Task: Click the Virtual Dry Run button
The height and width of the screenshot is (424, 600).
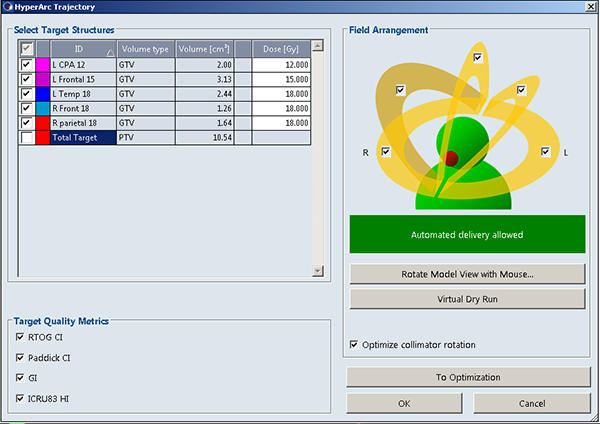Action: coord(467,298)
